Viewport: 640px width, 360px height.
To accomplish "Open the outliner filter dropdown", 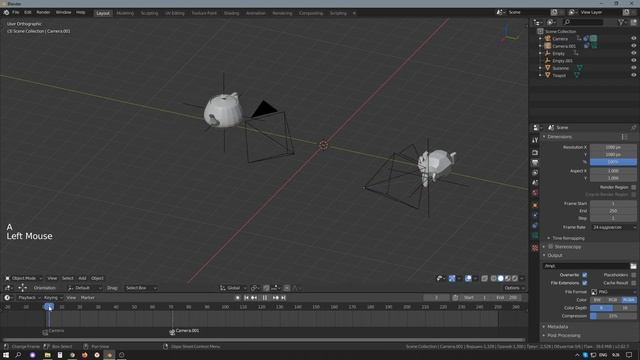I will (x=622, y=22).
